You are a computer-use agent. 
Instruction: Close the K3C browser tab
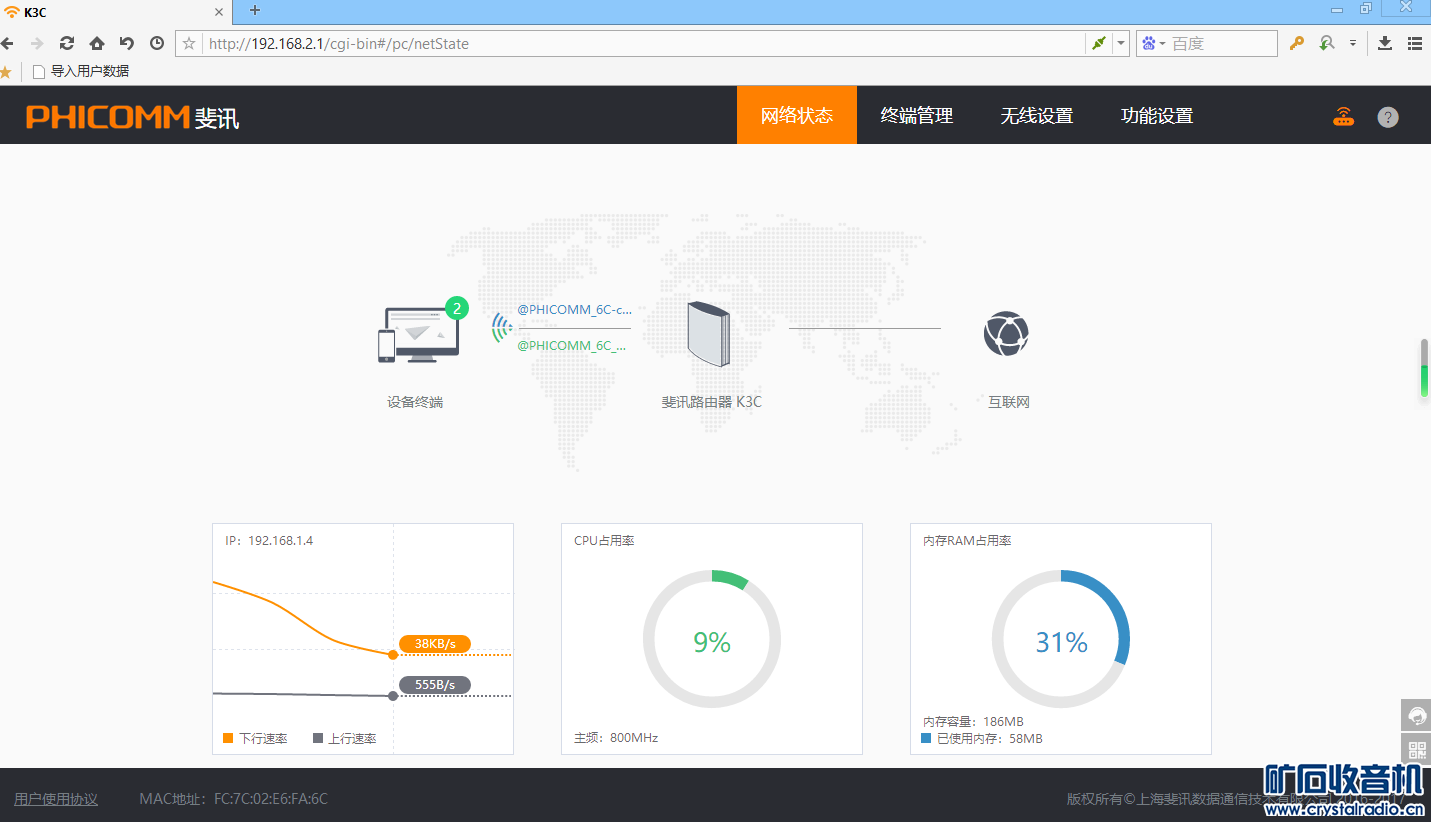pyautogui.click(x=219, y=12)
